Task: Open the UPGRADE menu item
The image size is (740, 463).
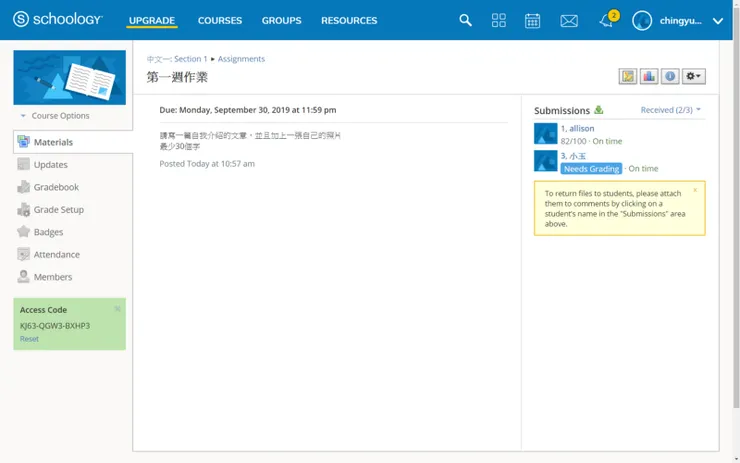Action: point(152,20)
